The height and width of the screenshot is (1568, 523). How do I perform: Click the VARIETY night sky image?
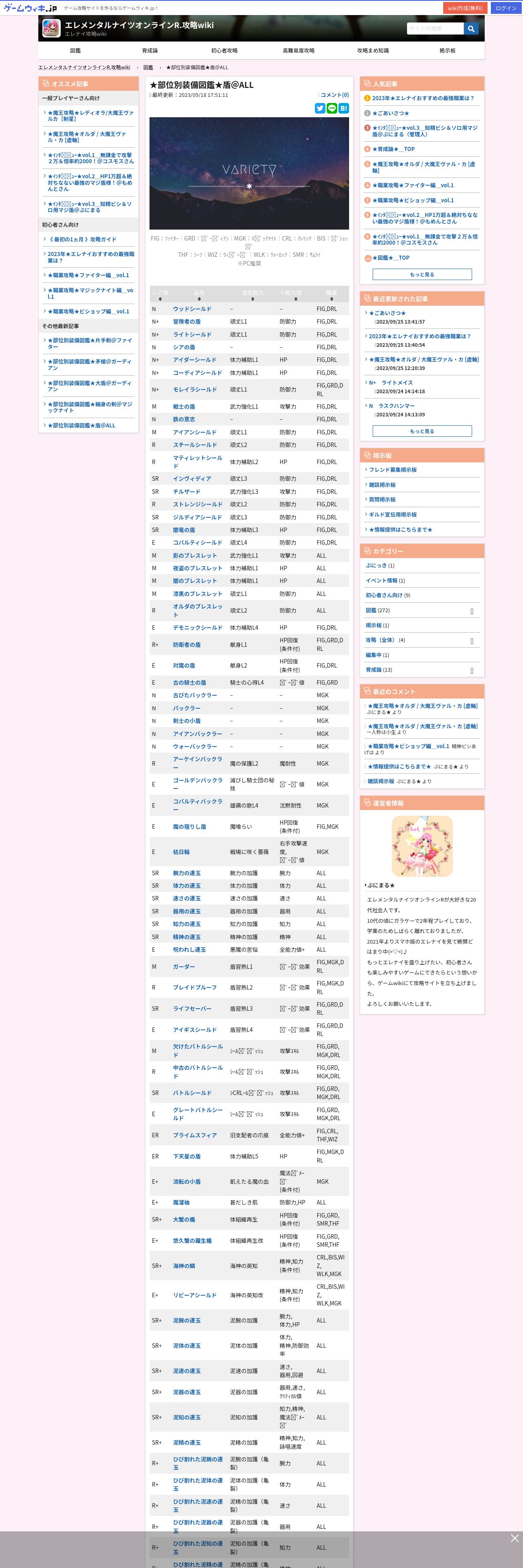(x=249, y=173)
